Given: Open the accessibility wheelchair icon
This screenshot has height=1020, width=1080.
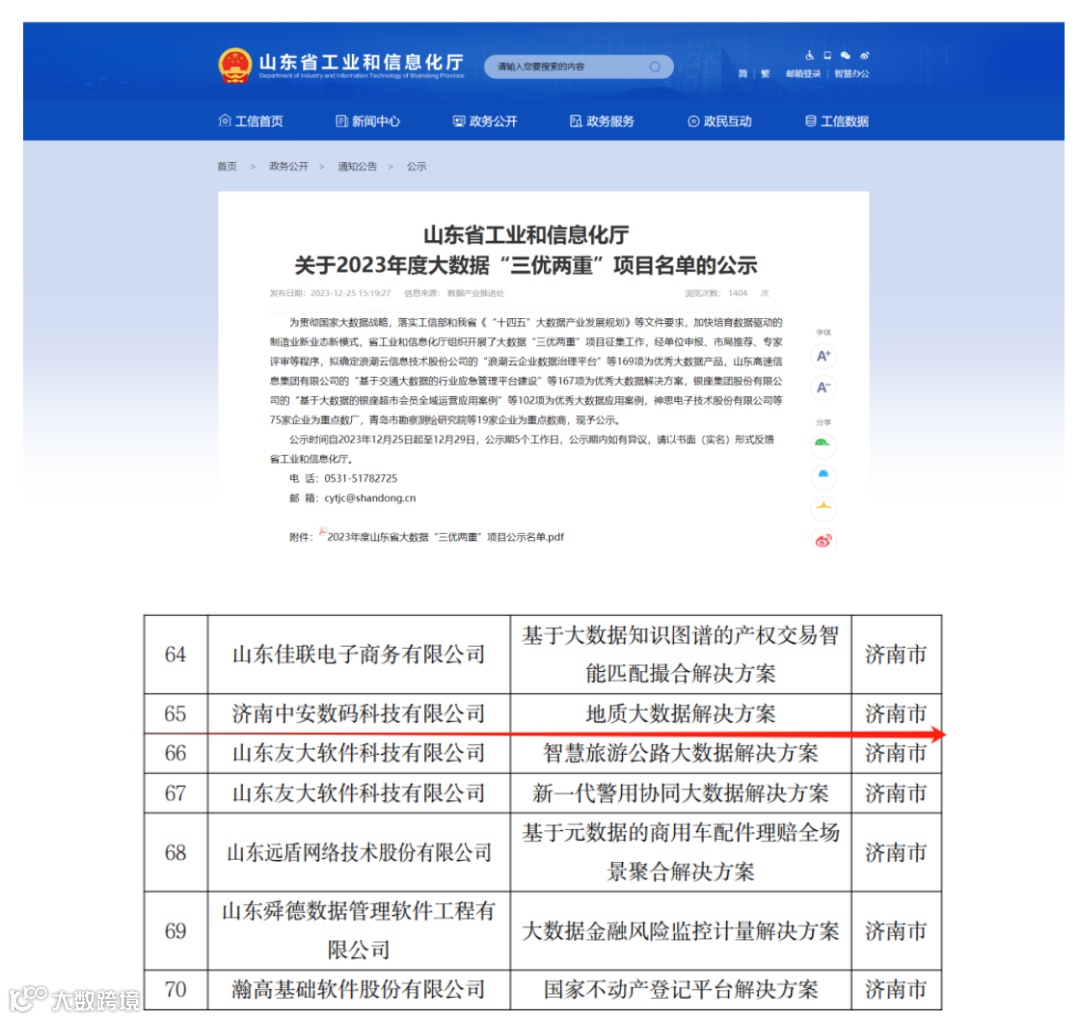Looking at the screenshot, I should [x=810, y=55].
